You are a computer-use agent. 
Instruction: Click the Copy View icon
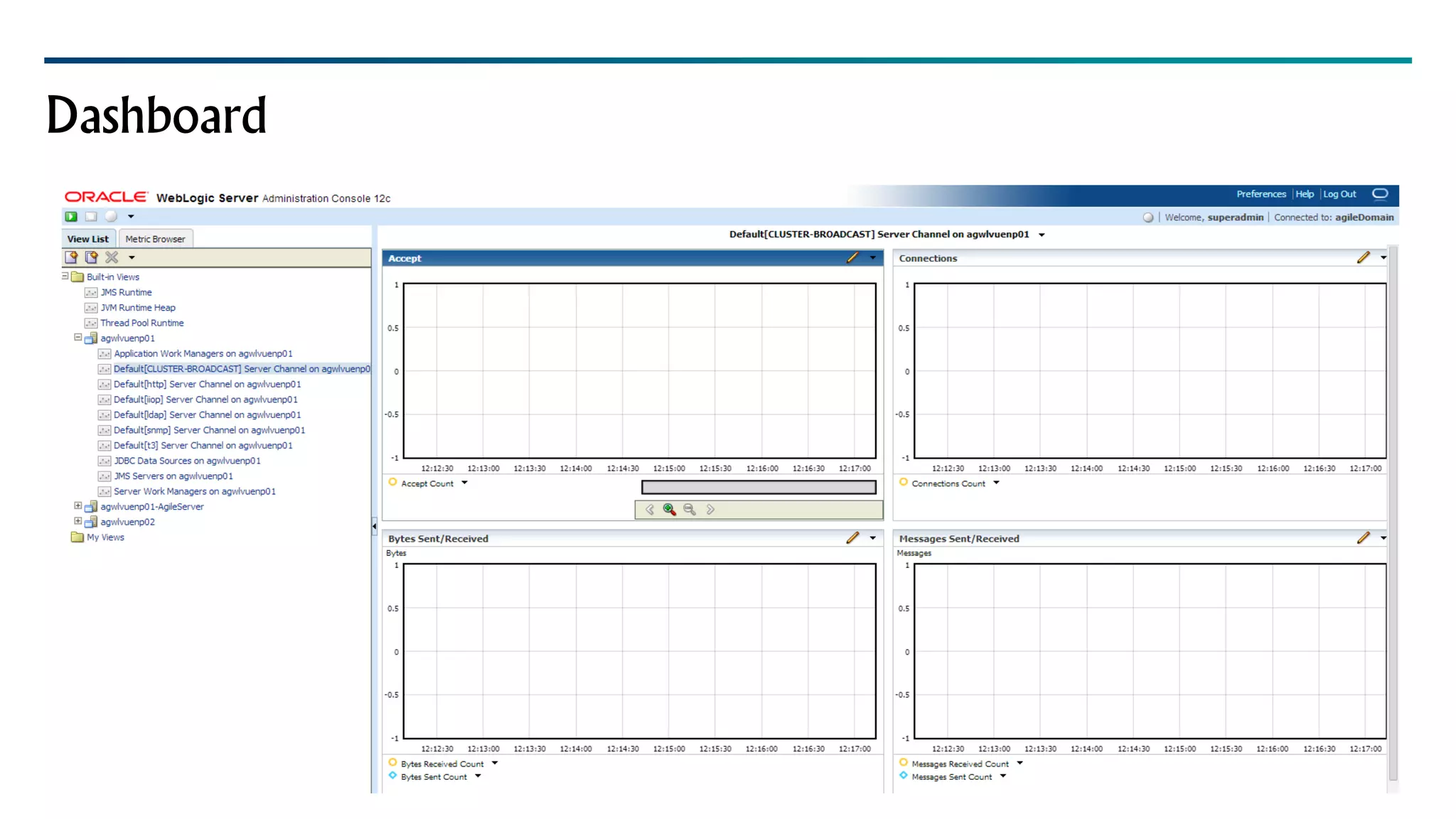point(91,257)
